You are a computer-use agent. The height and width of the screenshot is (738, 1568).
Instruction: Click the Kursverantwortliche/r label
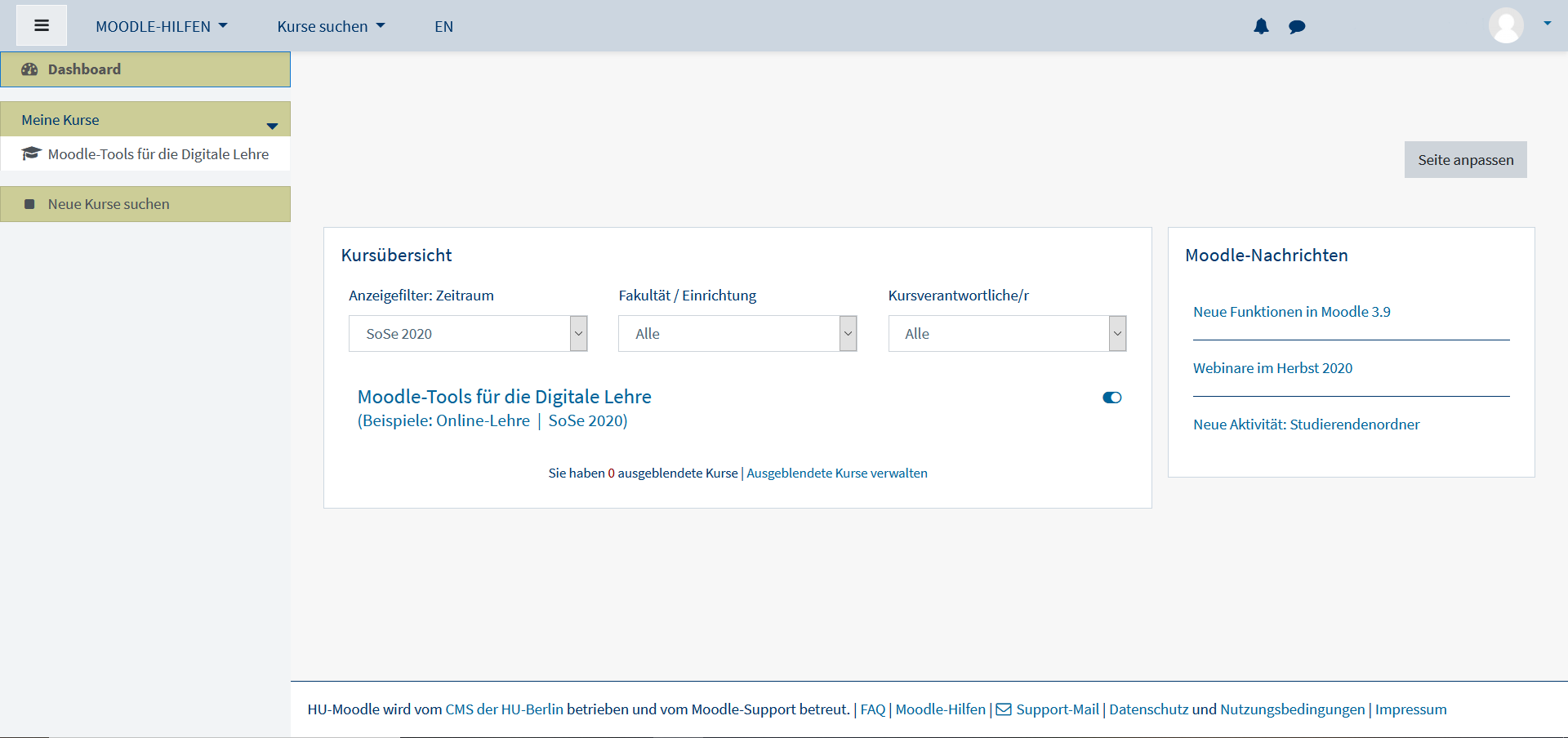pos(958,296)
